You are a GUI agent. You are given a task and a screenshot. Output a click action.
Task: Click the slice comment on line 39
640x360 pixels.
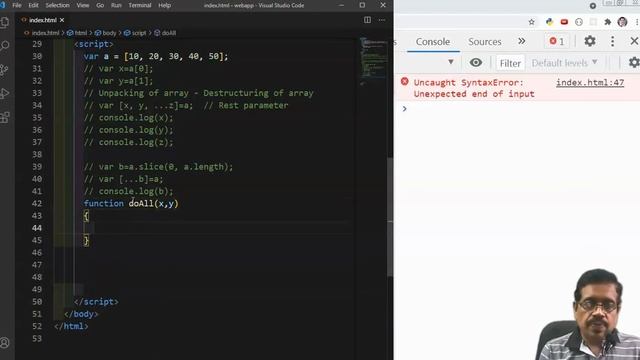tap(158, 167)
